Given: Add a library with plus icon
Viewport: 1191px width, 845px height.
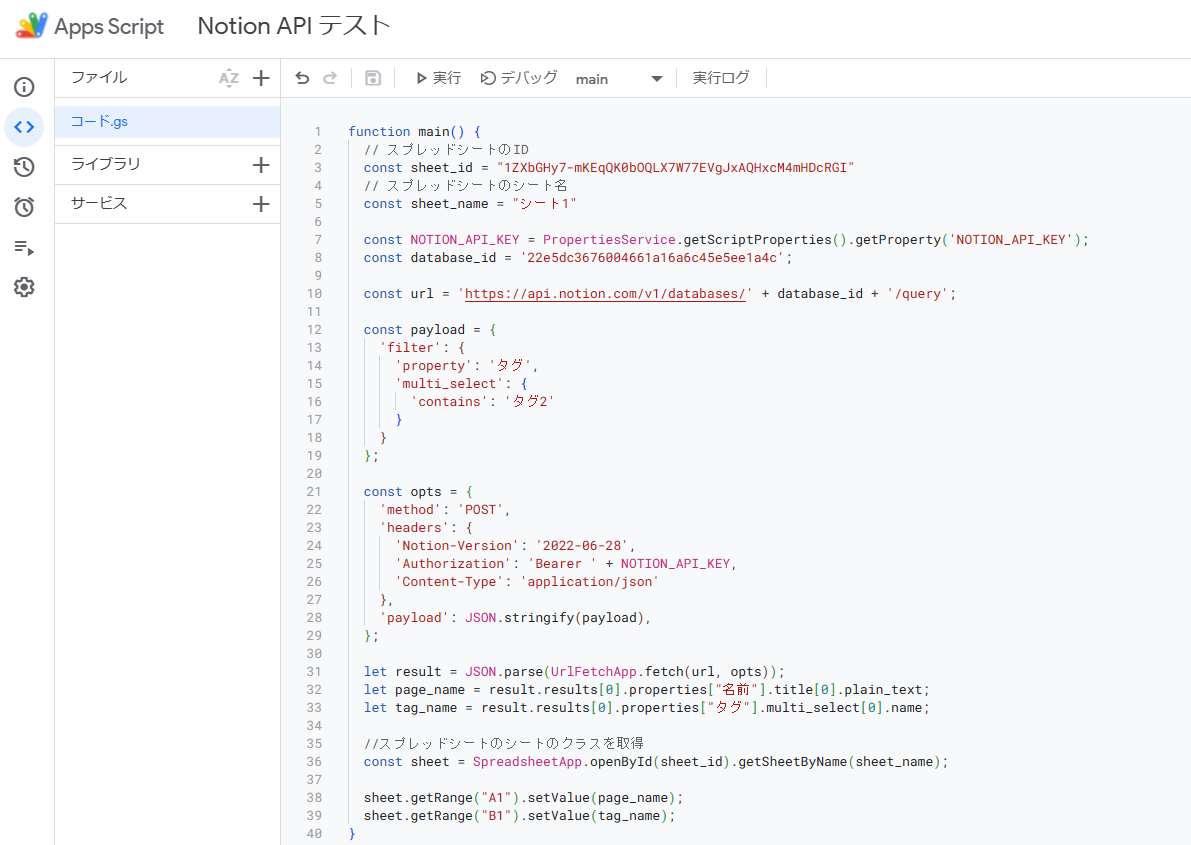Looking at the screenshot, I should click(261, 165).
